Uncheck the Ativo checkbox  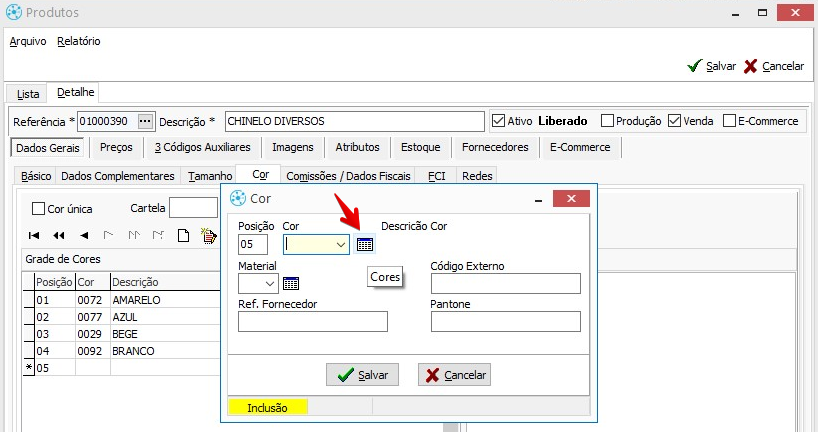tap(499, 121)
